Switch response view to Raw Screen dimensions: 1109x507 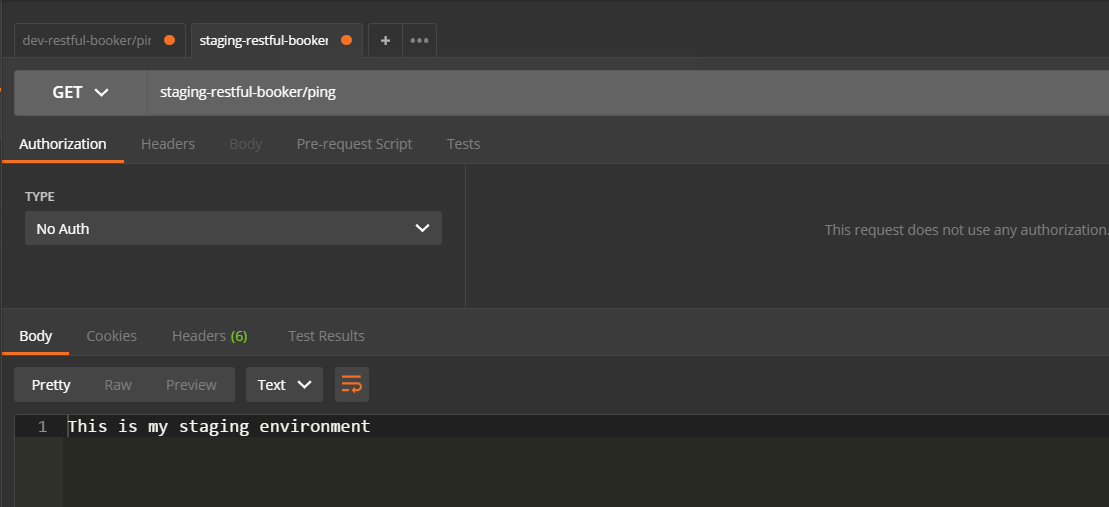[118, 384]
